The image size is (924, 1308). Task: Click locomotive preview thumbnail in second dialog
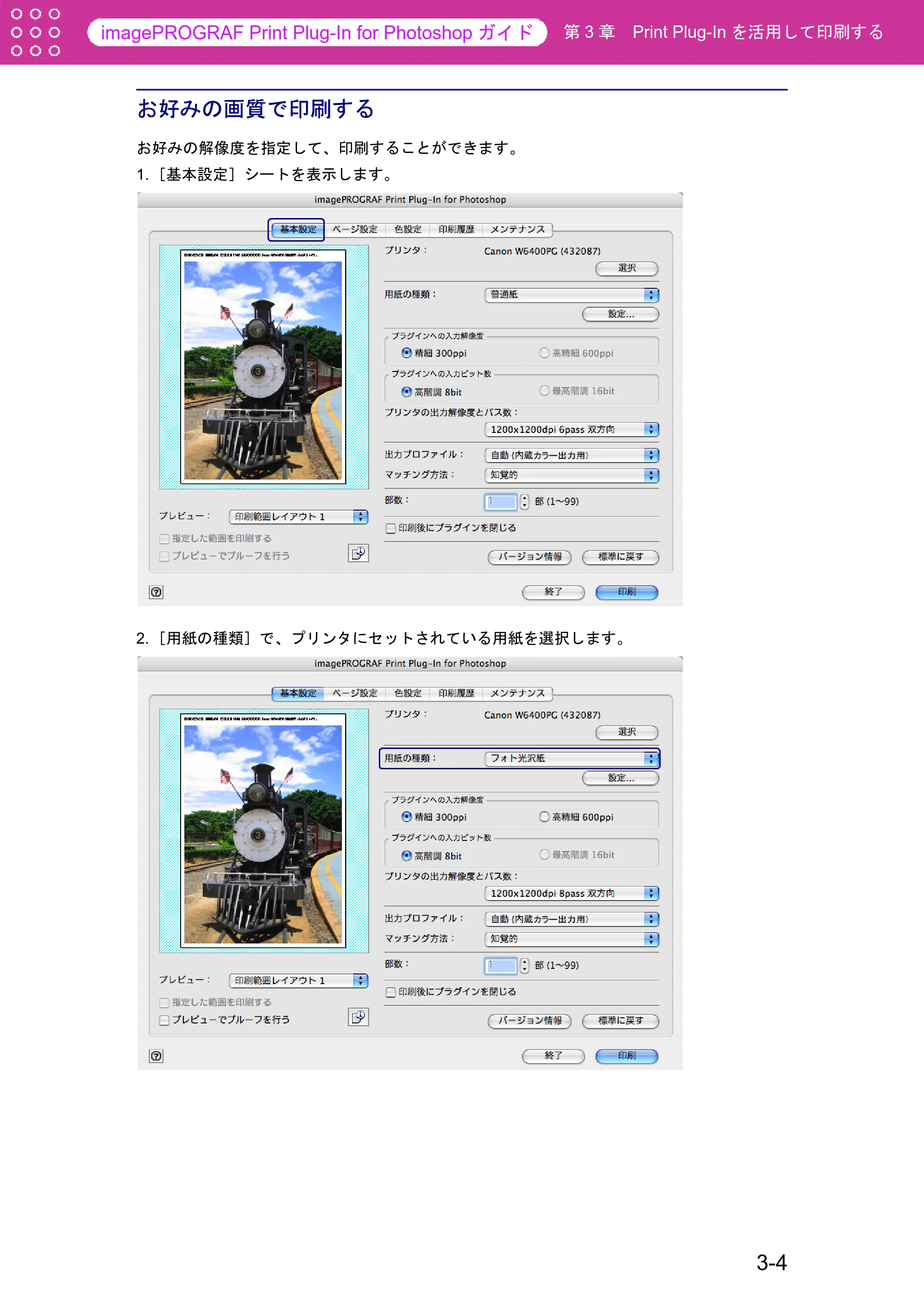coord(263,831)
